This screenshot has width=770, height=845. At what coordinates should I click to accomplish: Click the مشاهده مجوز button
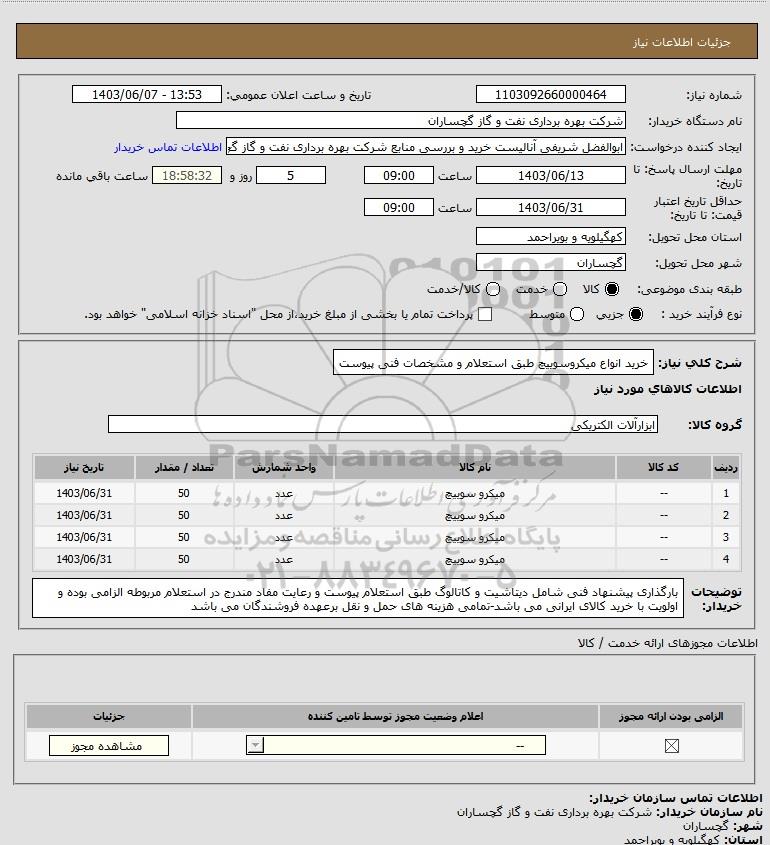click(x=108, y=746)
